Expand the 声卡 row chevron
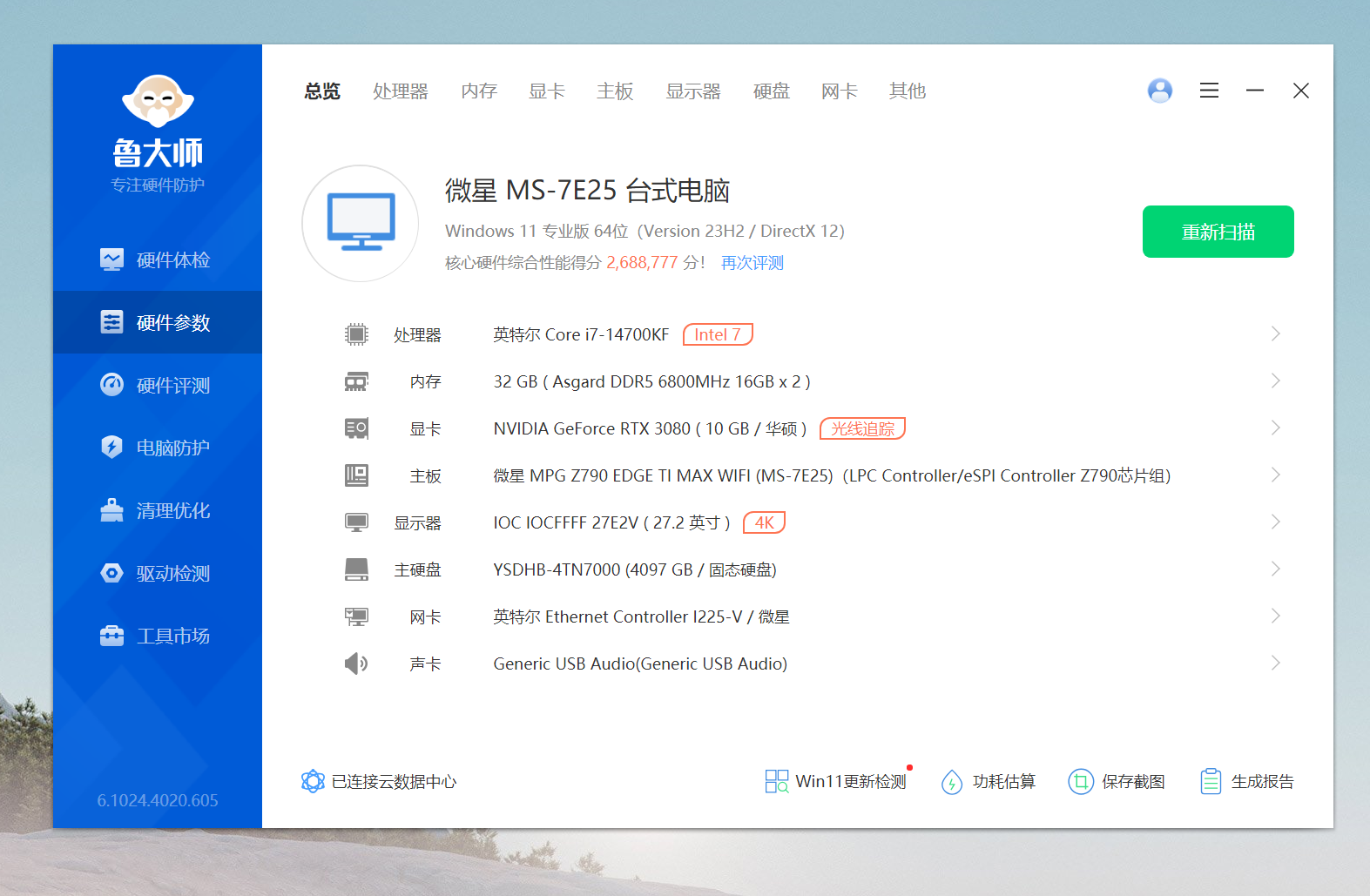 click(1275, 664)
